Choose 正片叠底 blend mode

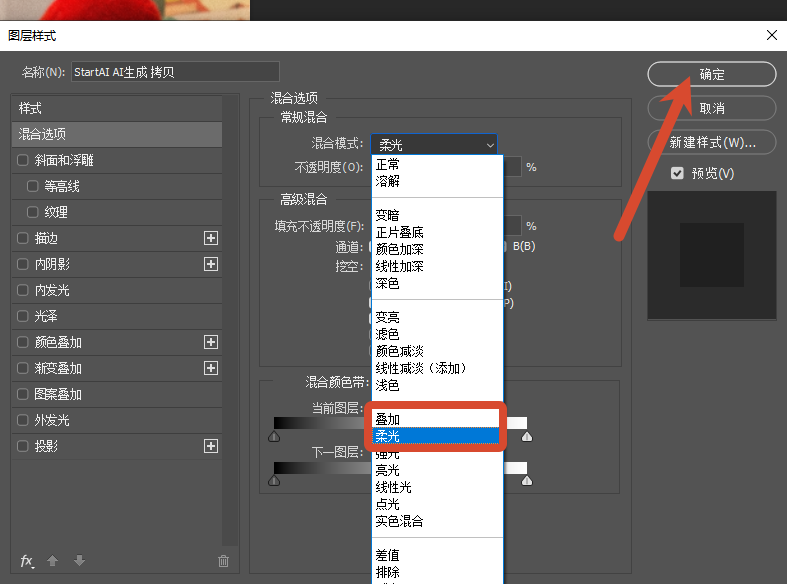(437, 232)
